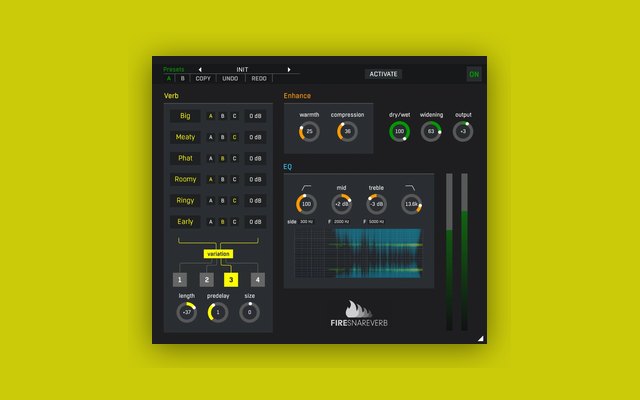Select variant A for Early
The height and width of the screenshot is (400, 640).
click(211, 222)
